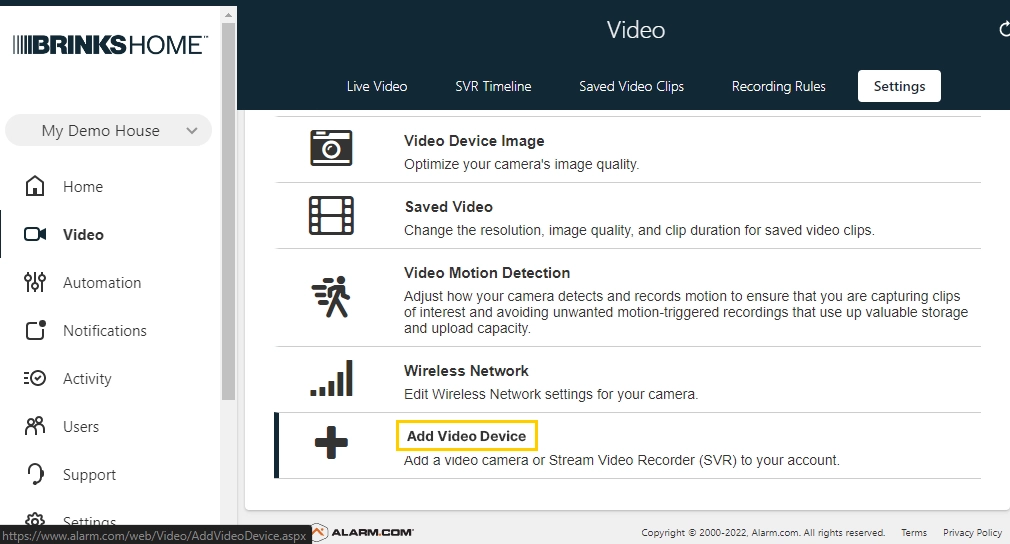
Task: Open the My Demo House dropdown
Action: tap(108, 131)
